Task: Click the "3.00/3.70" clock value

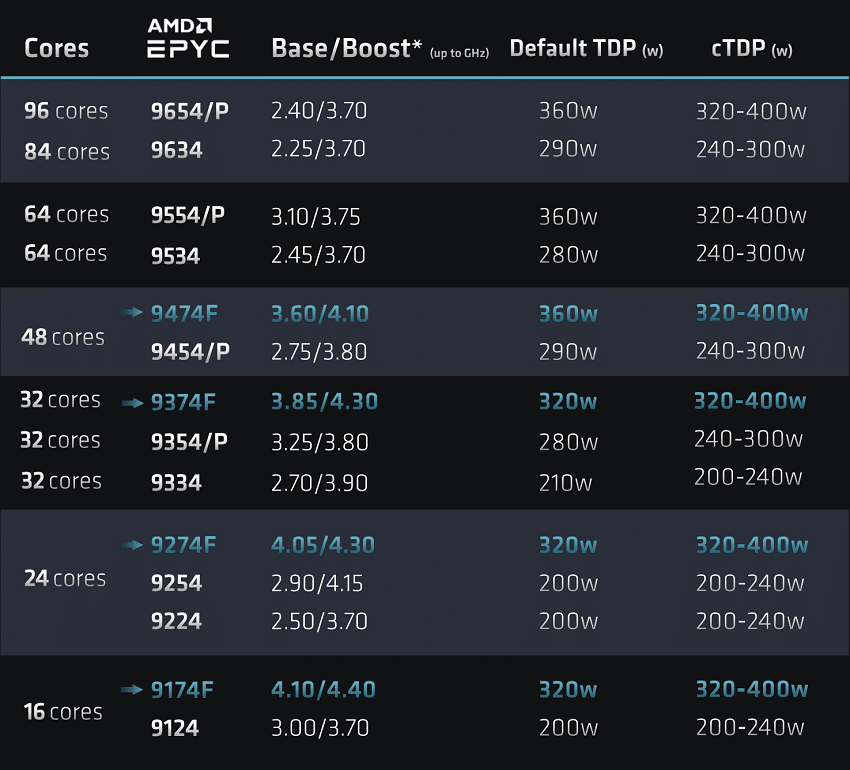Action: click(320, 728)
